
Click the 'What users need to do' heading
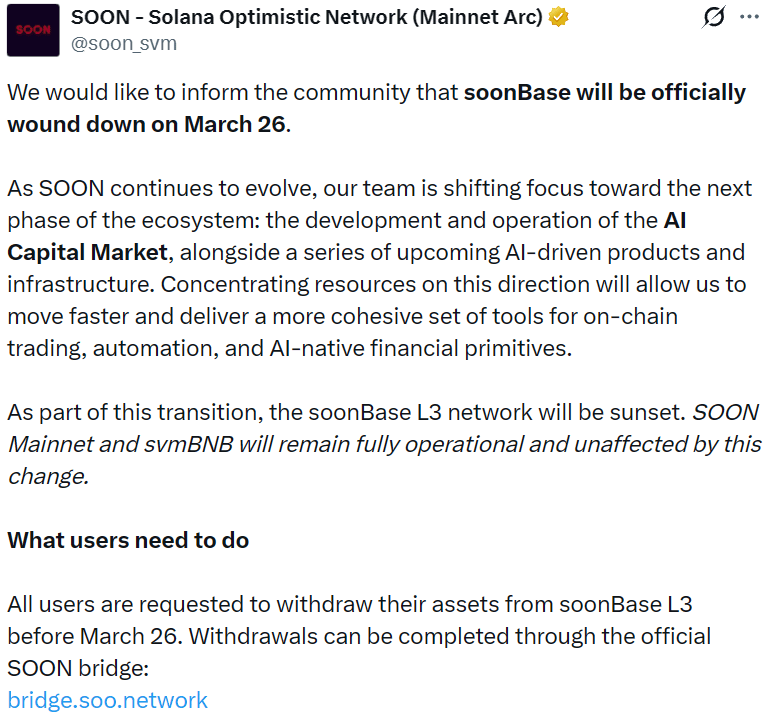128,540
